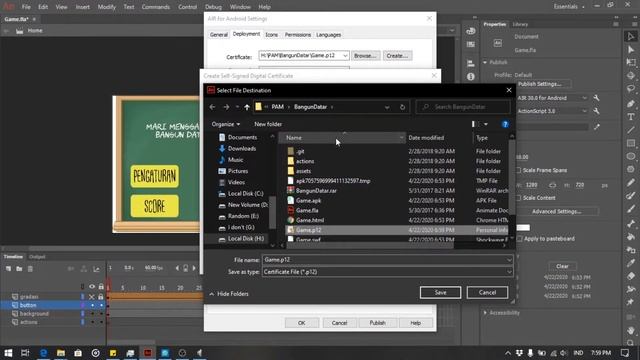Choose the Oval tool

point(631,156)
